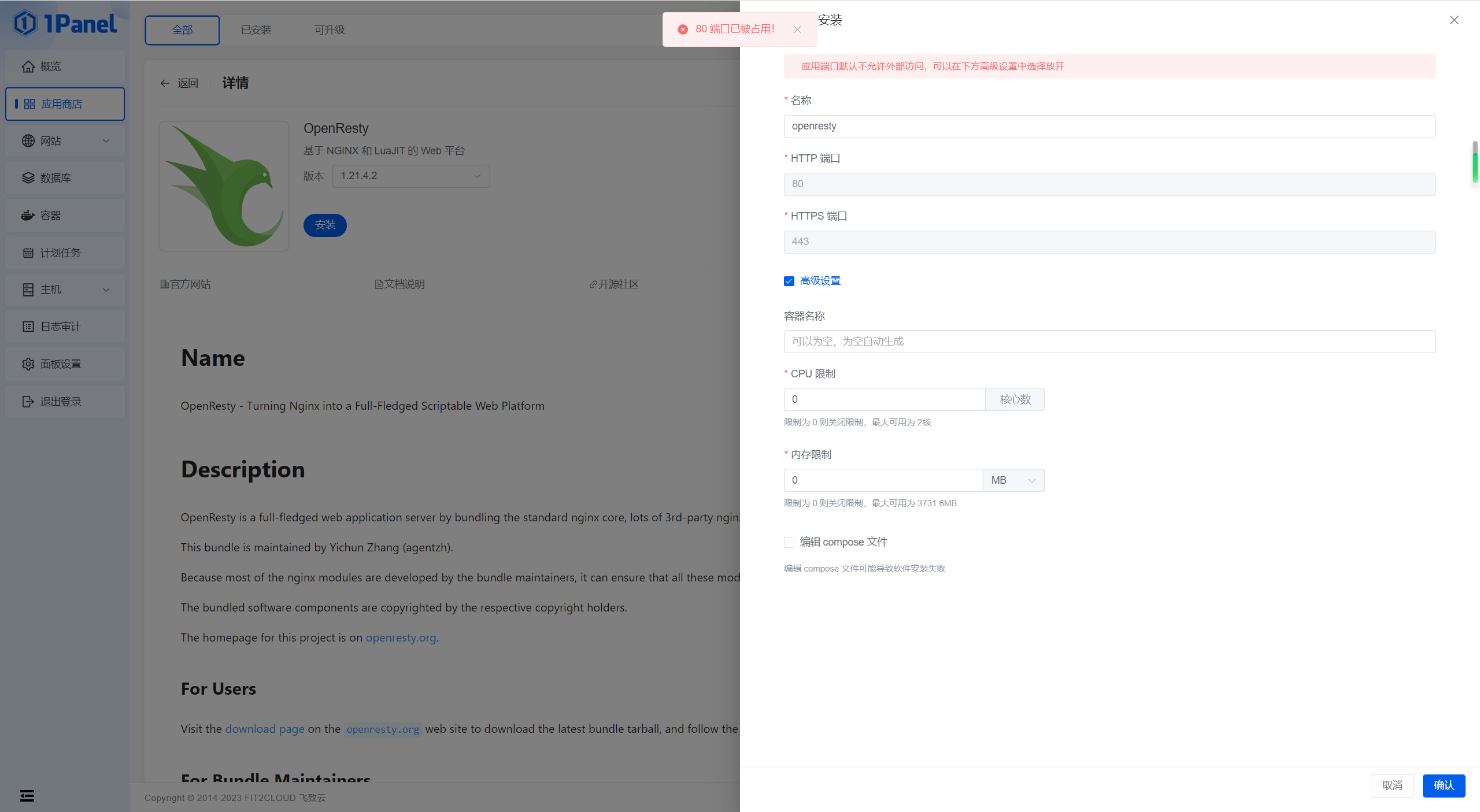Open the 容器 containers section
The width and height of the screenshot is (1480, 812).
coord(51,215)
